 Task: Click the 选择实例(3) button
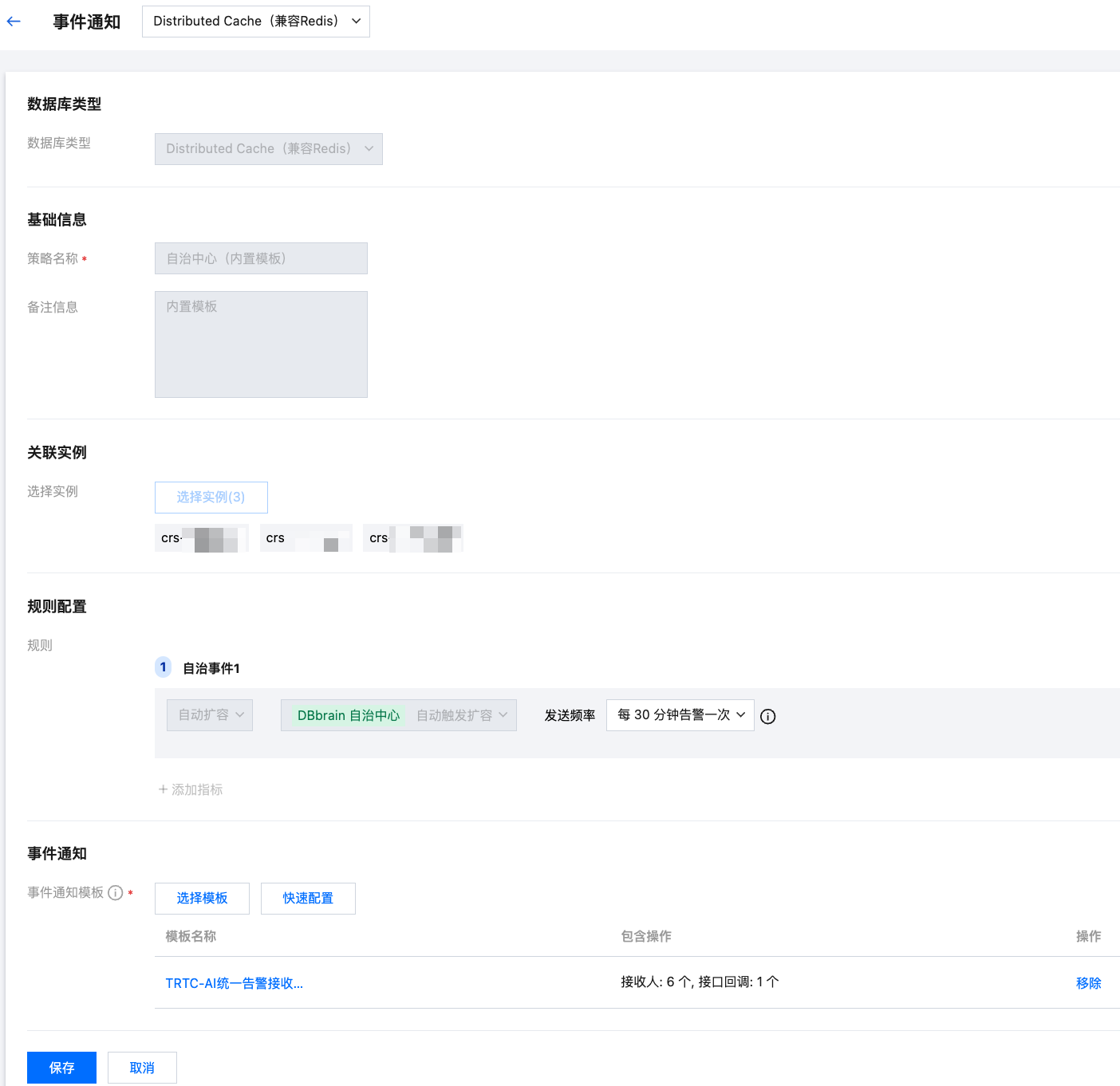coord(211,497)
